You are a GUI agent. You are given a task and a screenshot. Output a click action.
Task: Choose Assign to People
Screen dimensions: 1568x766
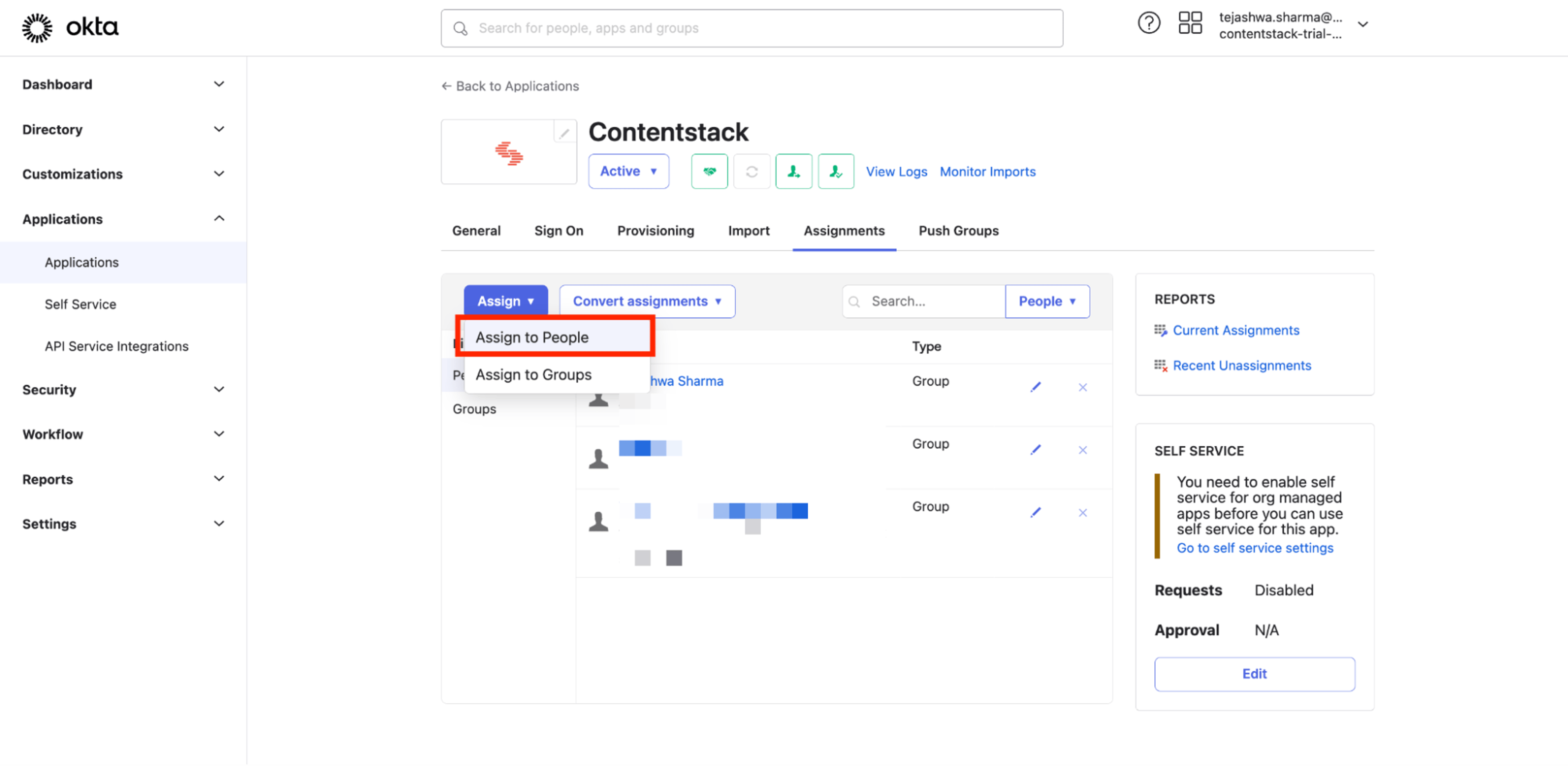point(557,337)
